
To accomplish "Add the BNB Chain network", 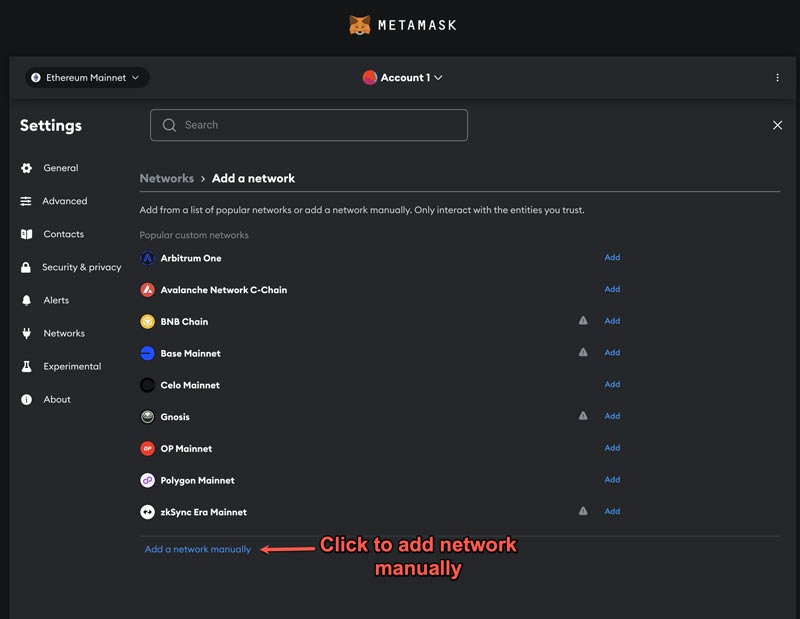I will pyautogui.click(x=612, y=320).
